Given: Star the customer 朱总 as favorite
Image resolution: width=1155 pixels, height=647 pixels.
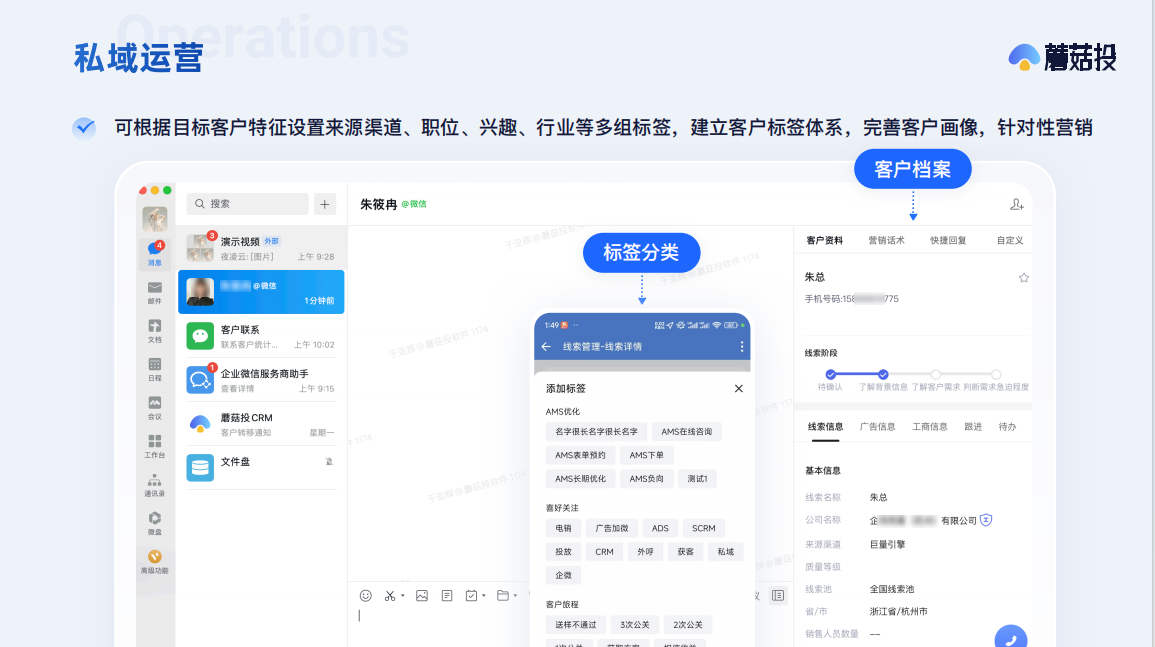Looking at the screenshot, I should 1023,278.
